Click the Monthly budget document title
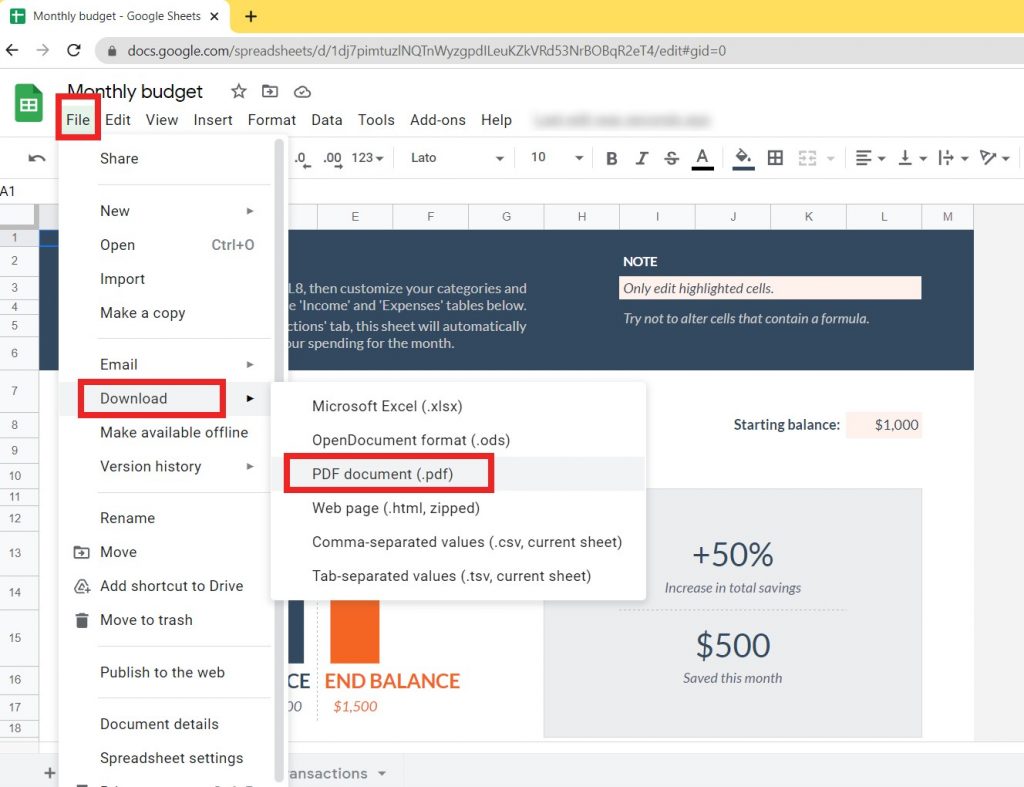The width and height of the screenshot is (1024, 787). [x=135, y=91]
